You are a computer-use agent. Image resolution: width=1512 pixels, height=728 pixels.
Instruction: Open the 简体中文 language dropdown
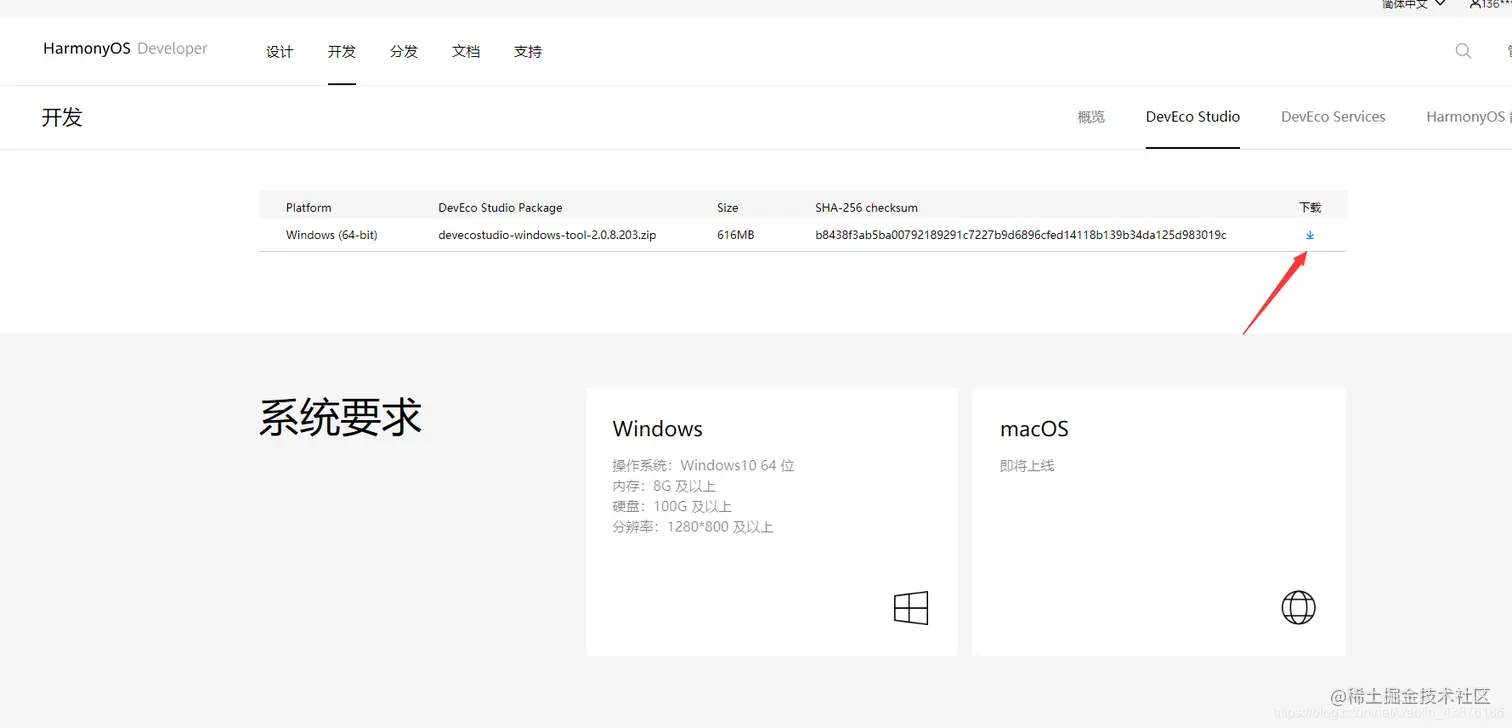pos(1414,5)
